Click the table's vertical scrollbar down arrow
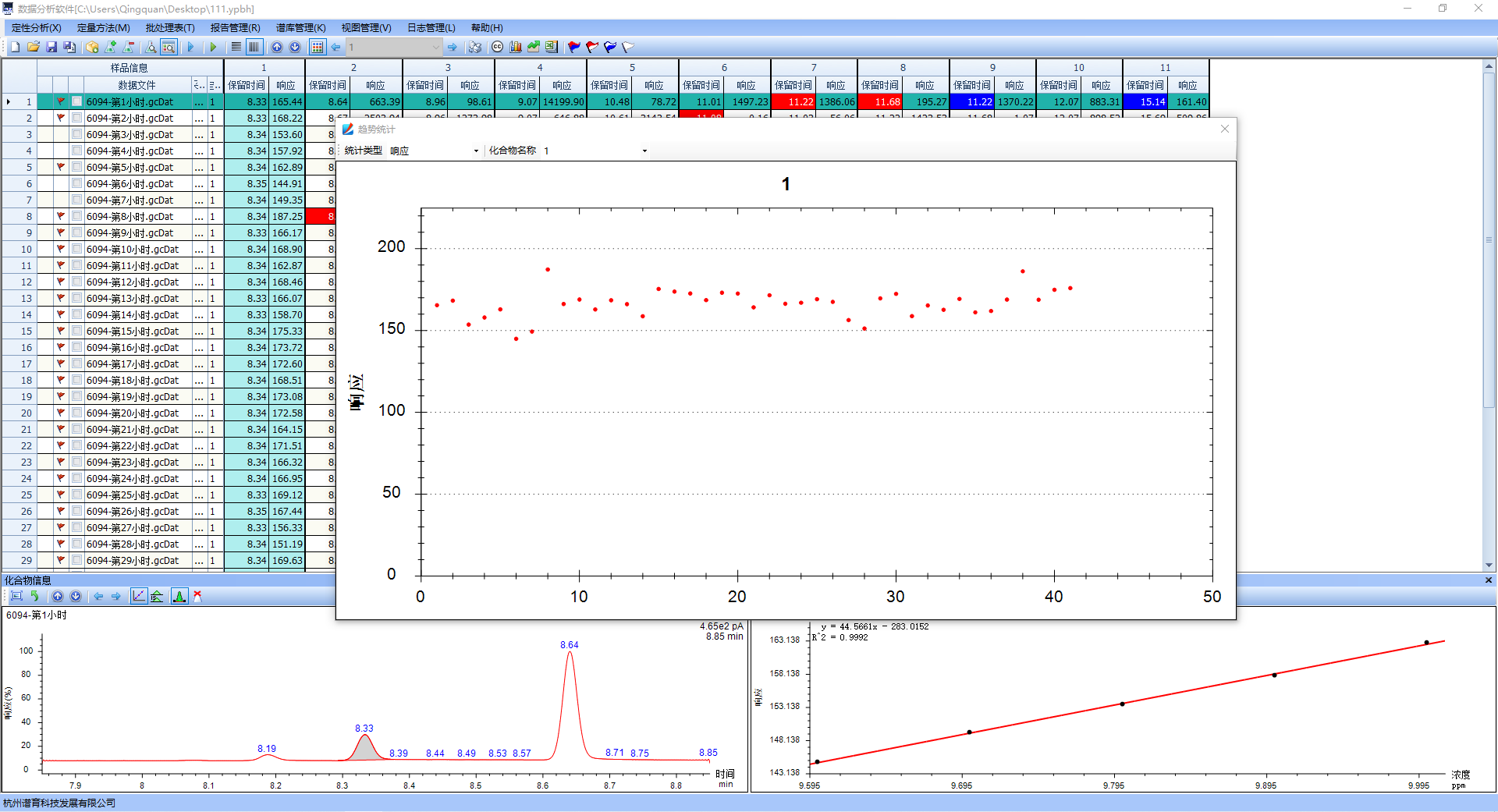1498x812 pixels. coord(1489,565)
